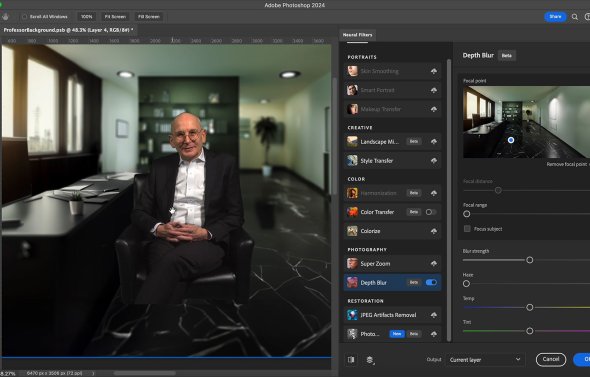
Task: Download the Smart Portrait filter via cloud icon
Action: (x=433, y=90)
